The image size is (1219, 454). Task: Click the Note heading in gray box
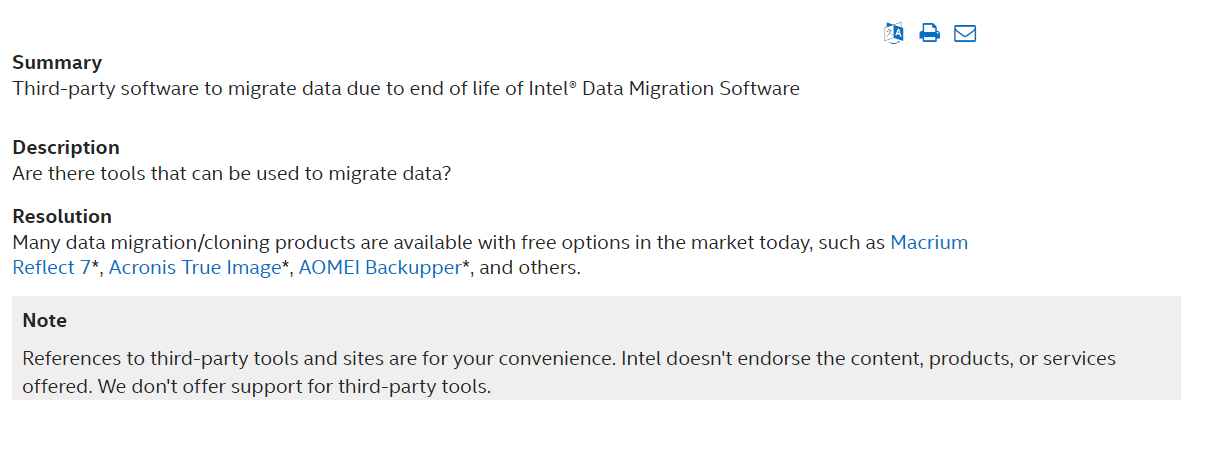click(x=45, y=321)
